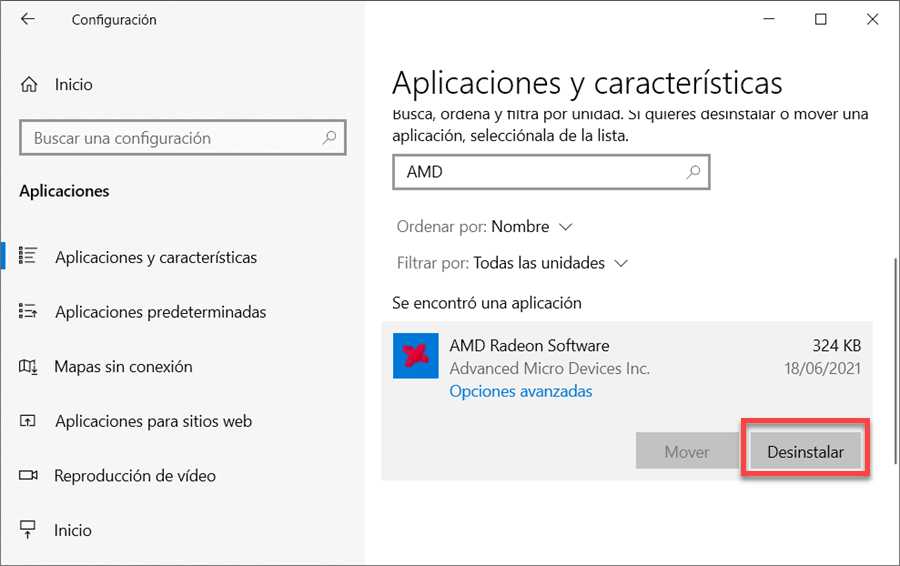Image resolution: width=900 pixels, height=566 pixels.
Task: Close the Configuración window
Action: (x=872, y=19)
